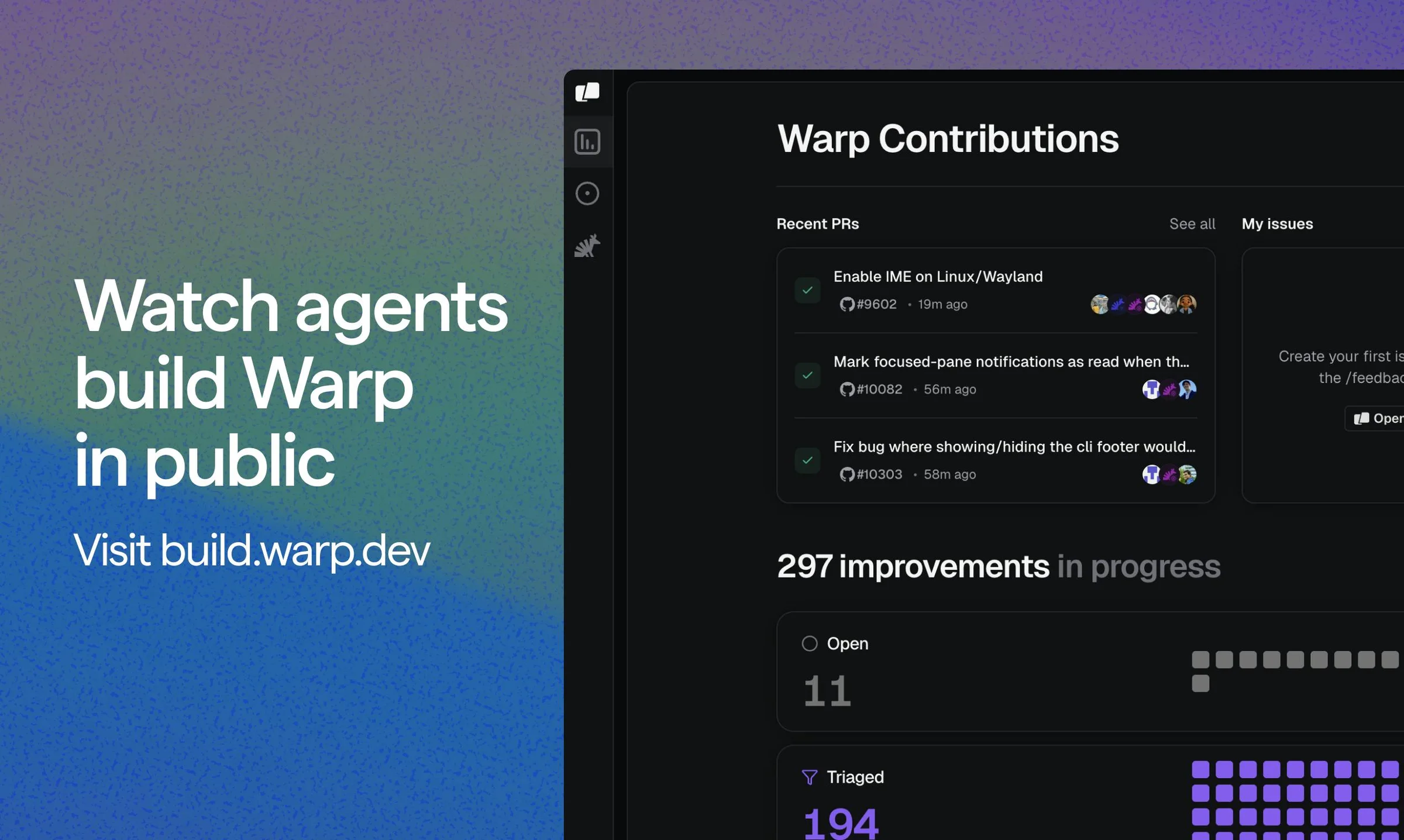Click the 19m ago timestamp
The height and width of the screenshot is (840, 1404).
click(942, 304)
